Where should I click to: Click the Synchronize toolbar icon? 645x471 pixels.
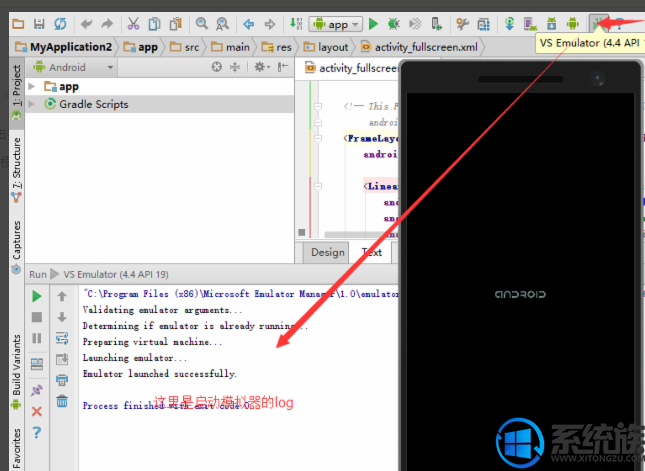60,24
